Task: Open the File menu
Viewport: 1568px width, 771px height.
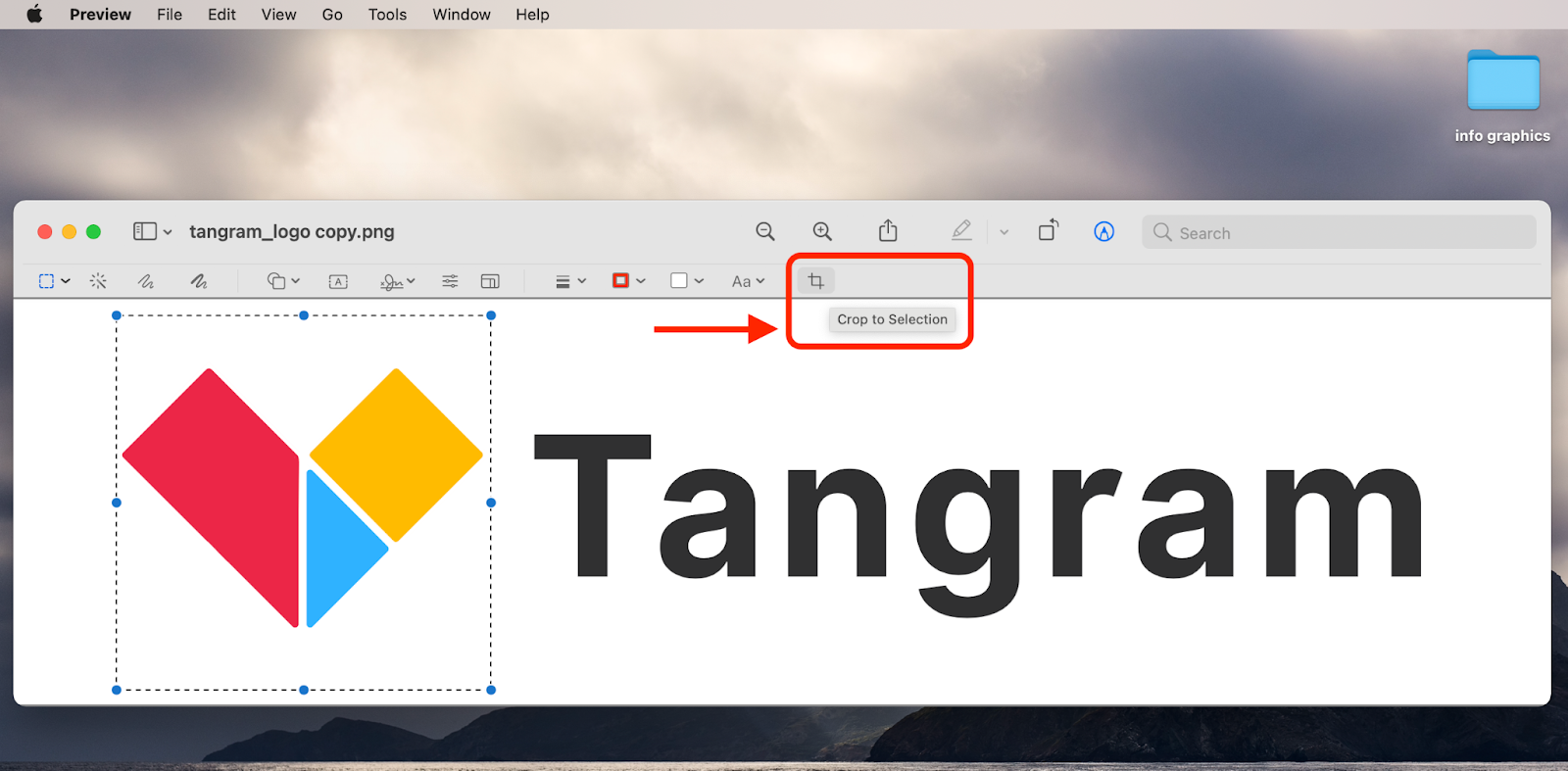Action: 170,15
